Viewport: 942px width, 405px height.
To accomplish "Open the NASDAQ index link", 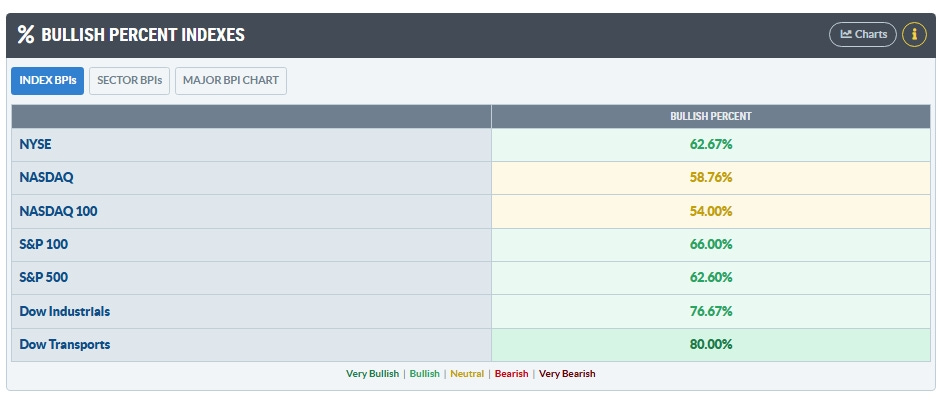I will [x=46, y=178].
